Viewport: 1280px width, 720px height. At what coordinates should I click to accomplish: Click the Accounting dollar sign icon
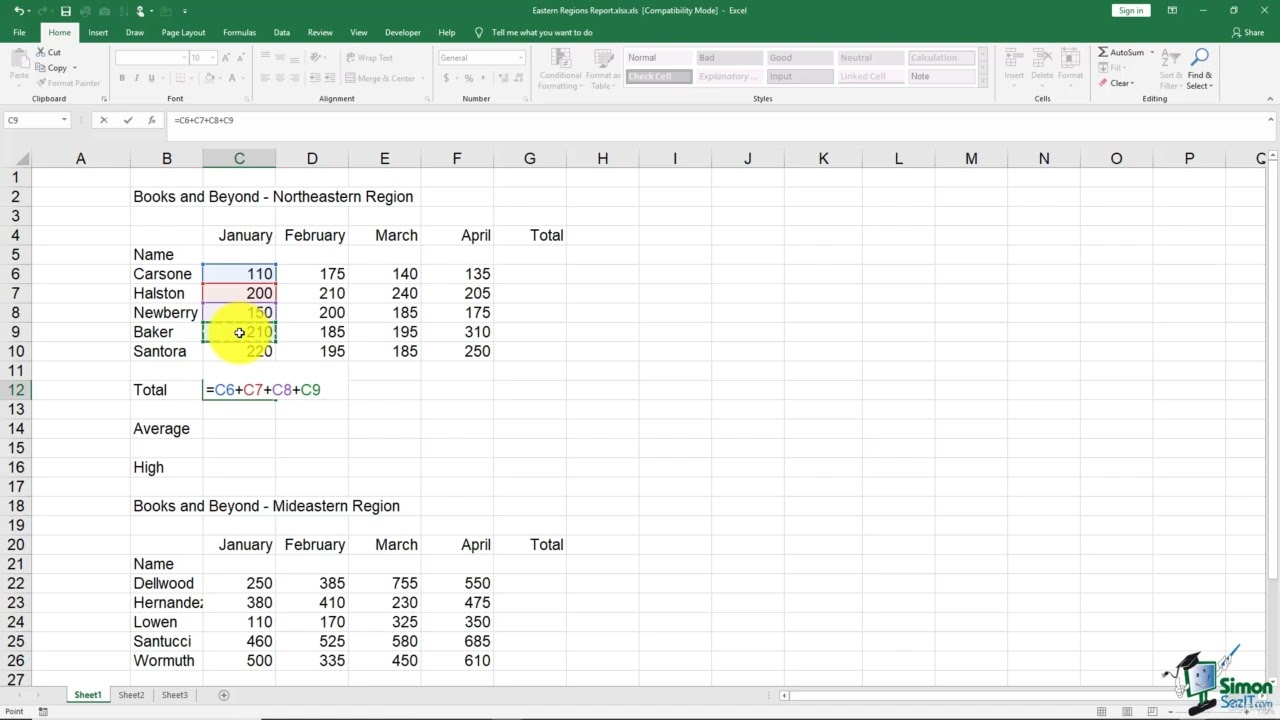(x=445, y=78)
